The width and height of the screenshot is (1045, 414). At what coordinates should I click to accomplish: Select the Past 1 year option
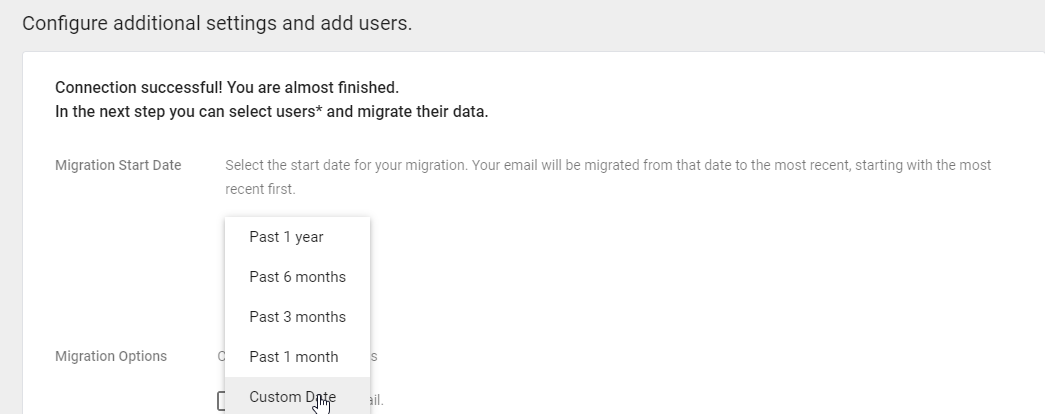click(x=286, y=237)
